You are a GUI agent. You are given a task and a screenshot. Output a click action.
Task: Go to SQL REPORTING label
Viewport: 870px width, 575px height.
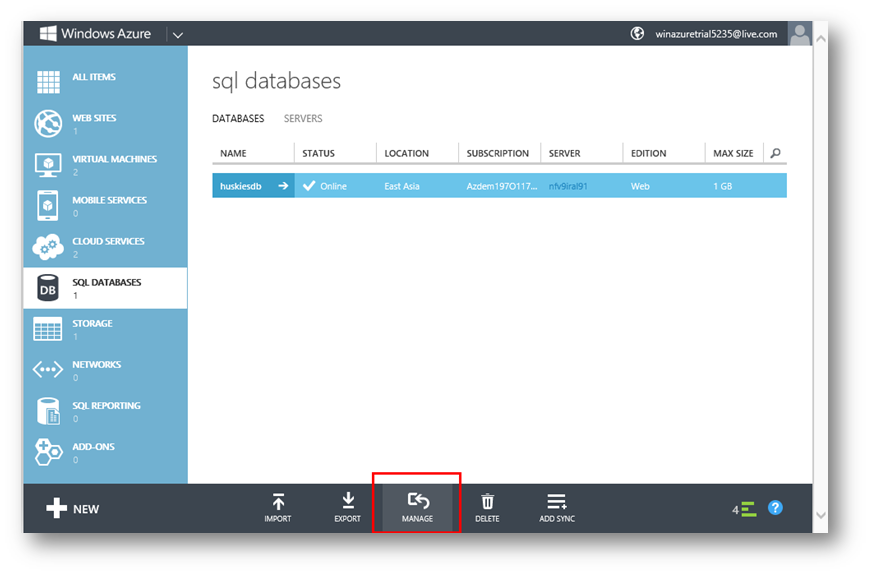(106, 405)
